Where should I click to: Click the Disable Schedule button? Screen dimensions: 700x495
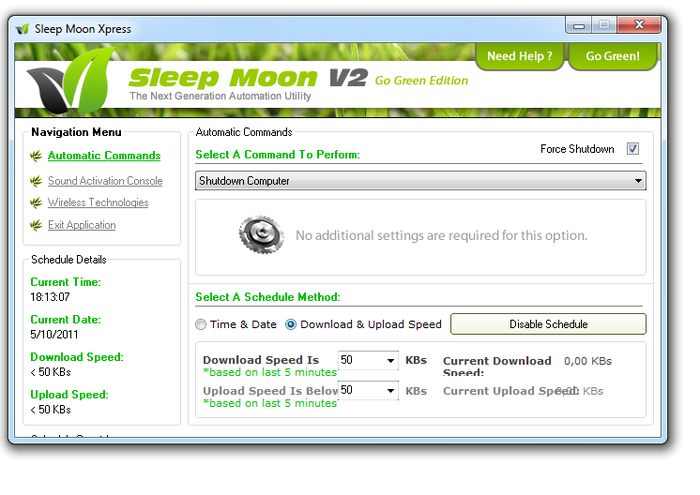coord(548,324)
